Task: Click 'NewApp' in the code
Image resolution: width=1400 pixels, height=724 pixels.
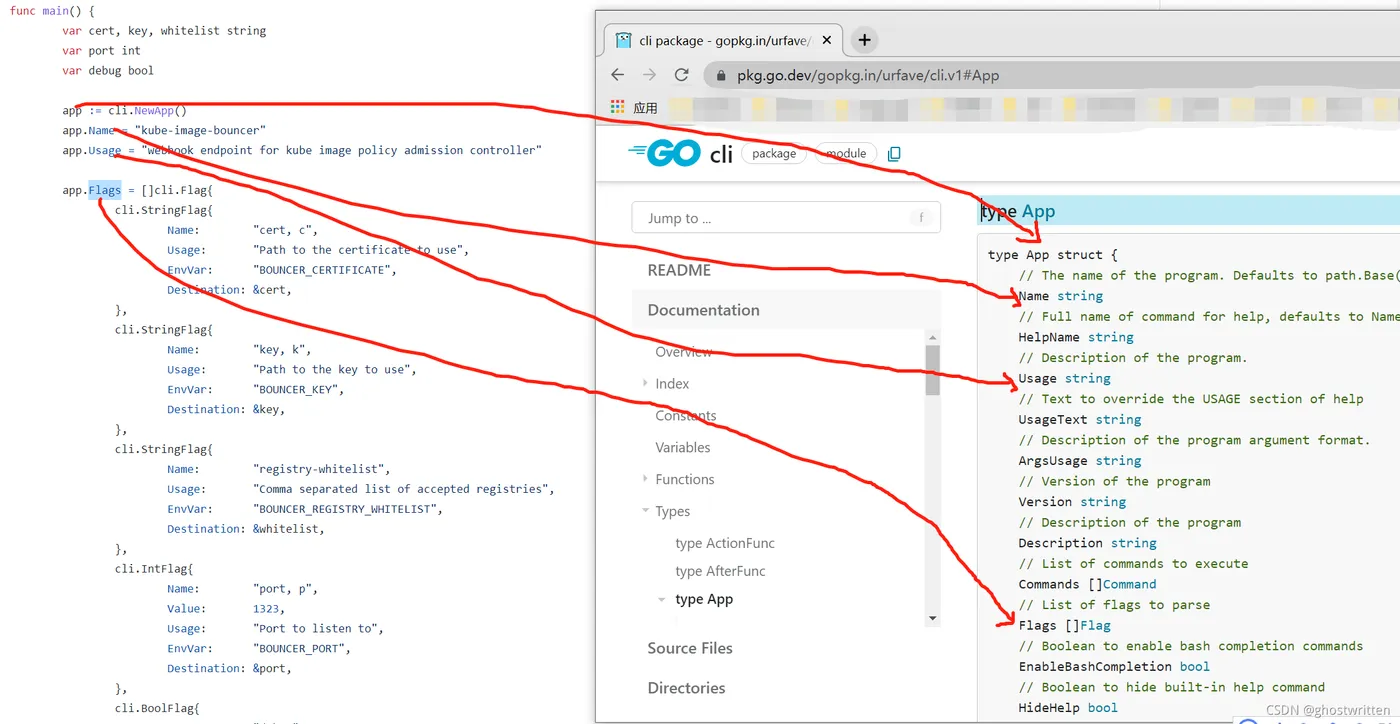Action: click(155, 111)
